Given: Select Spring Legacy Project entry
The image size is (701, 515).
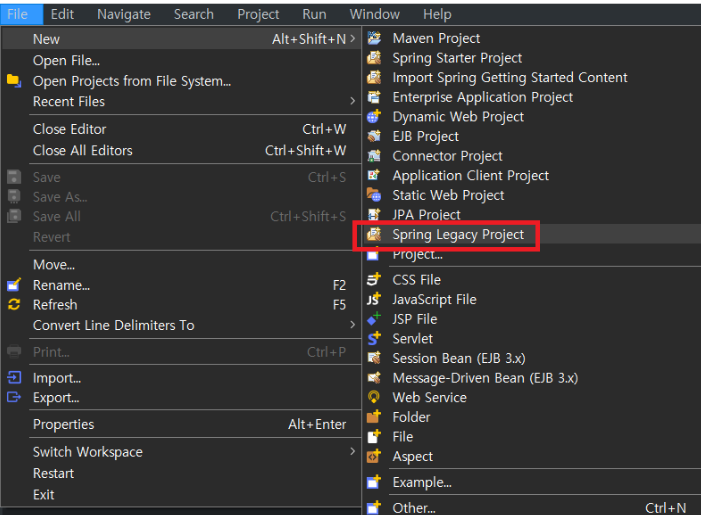Looking at the screenshot, I should 532,234.
